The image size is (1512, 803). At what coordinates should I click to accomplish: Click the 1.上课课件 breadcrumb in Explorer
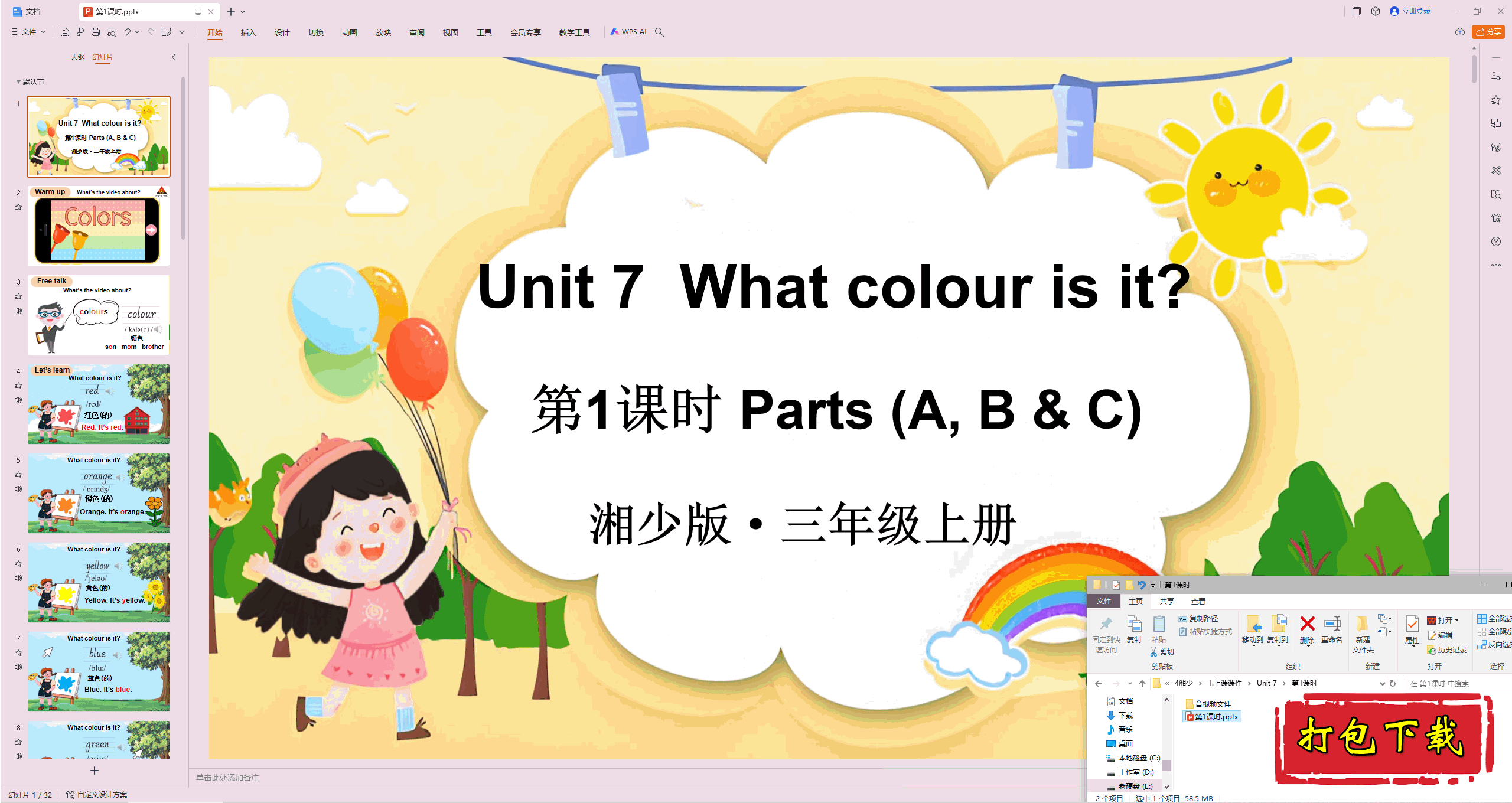point(1224,683)
